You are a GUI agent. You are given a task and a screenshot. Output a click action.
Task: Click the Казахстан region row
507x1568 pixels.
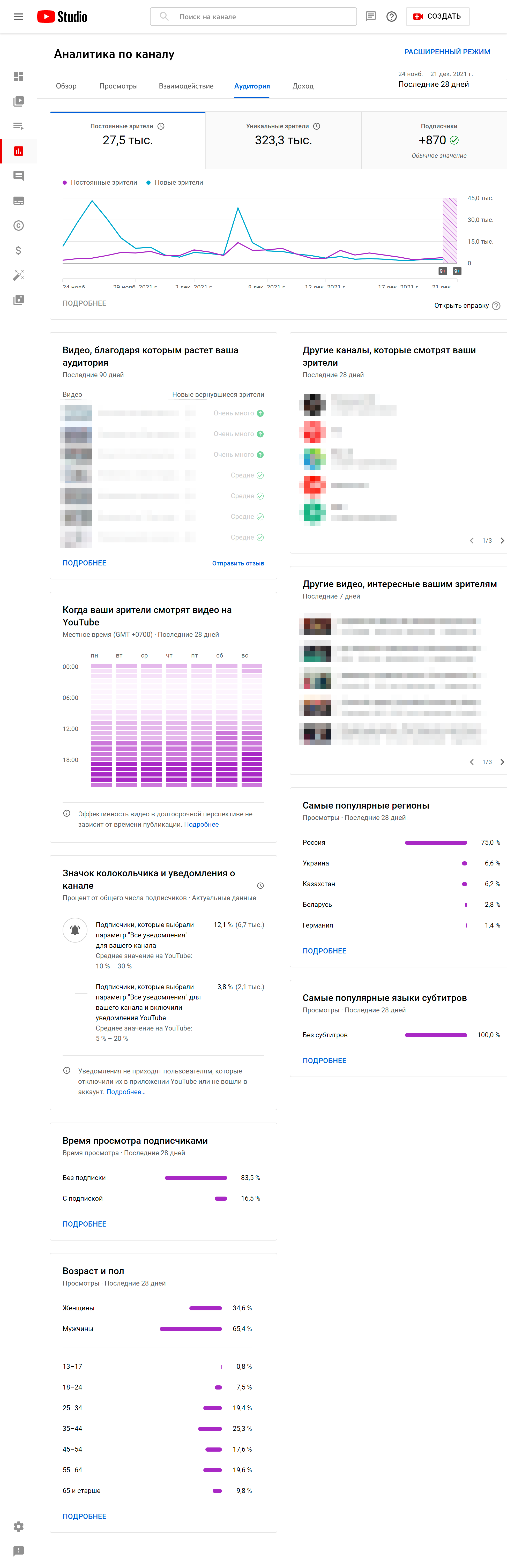tap(401, 884)
